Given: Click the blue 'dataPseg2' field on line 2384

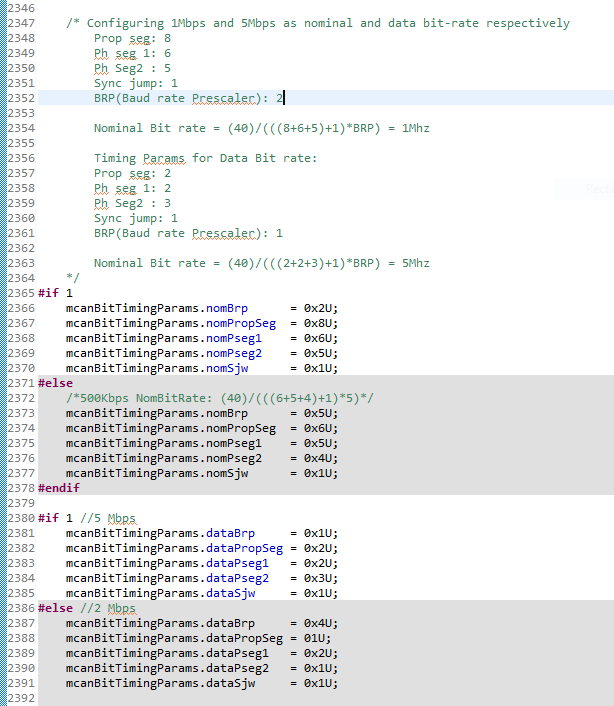Looking at the screenshot, I should coord(237,579).
